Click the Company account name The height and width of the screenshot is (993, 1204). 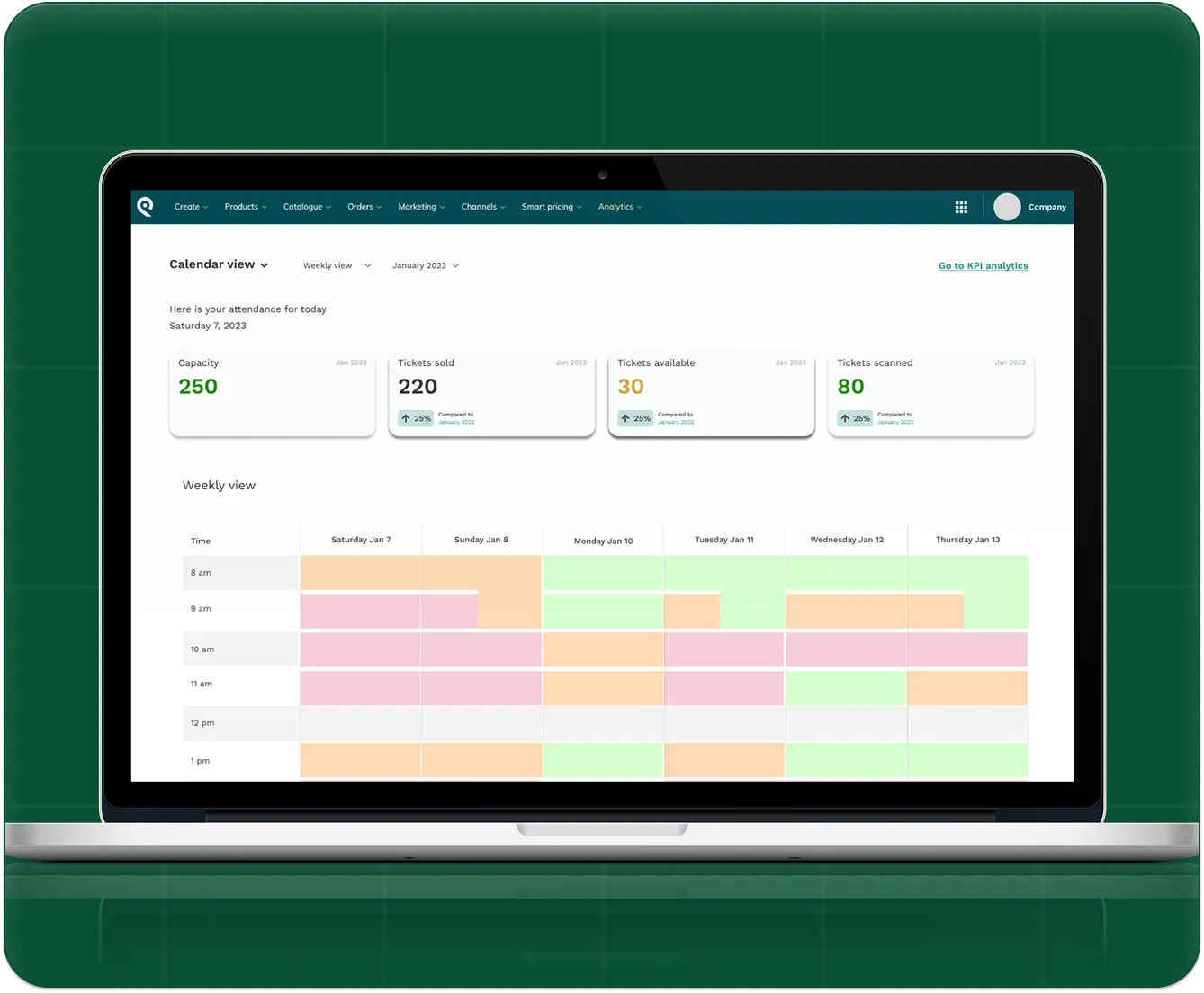click(x=1047, y=207)
